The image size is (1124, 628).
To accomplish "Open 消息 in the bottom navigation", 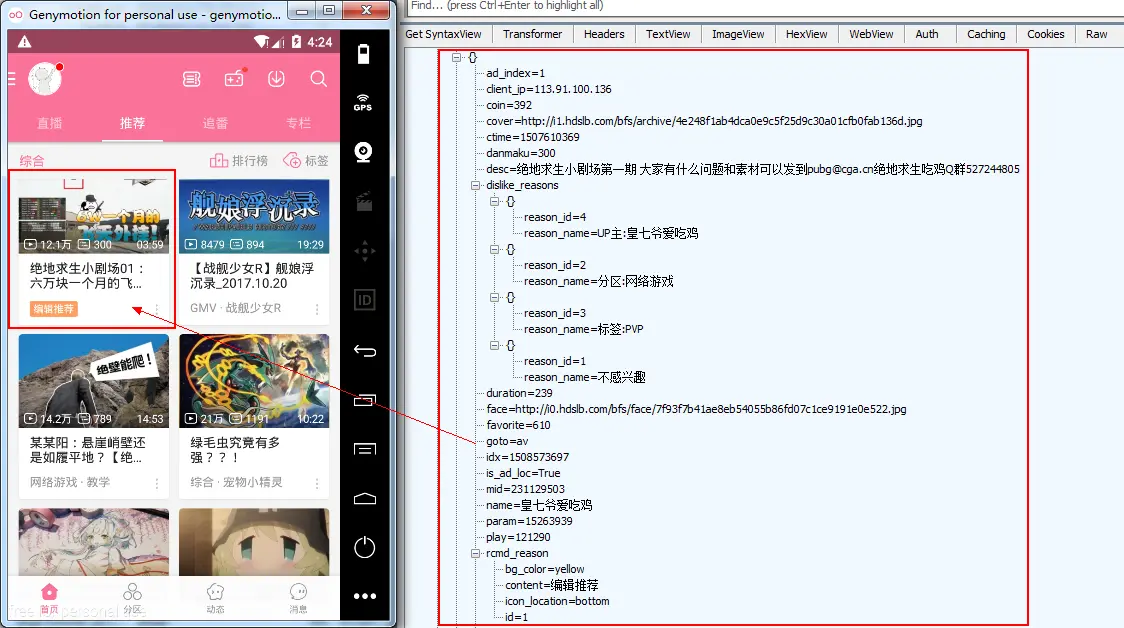I will coord(297,594).
